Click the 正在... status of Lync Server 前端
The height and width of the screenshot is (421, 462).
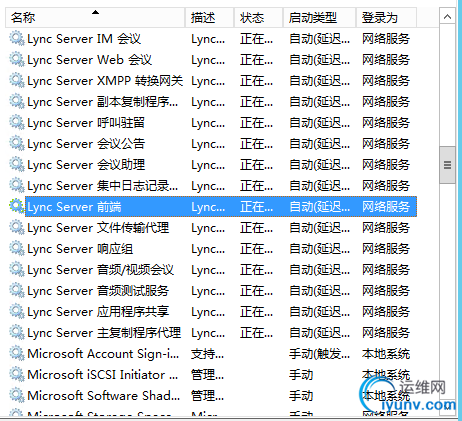[x=256, y=207]
